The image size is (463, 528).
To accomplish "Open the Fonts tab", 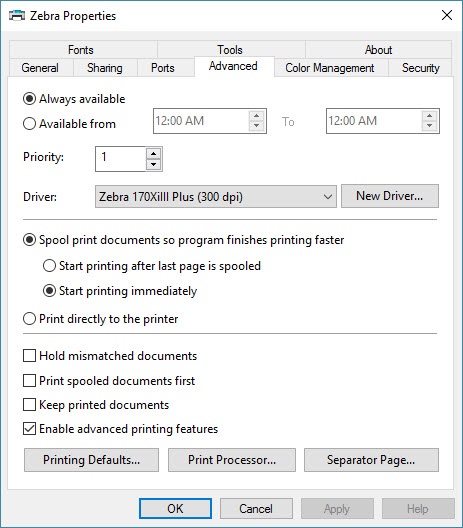I will [80, 50].
